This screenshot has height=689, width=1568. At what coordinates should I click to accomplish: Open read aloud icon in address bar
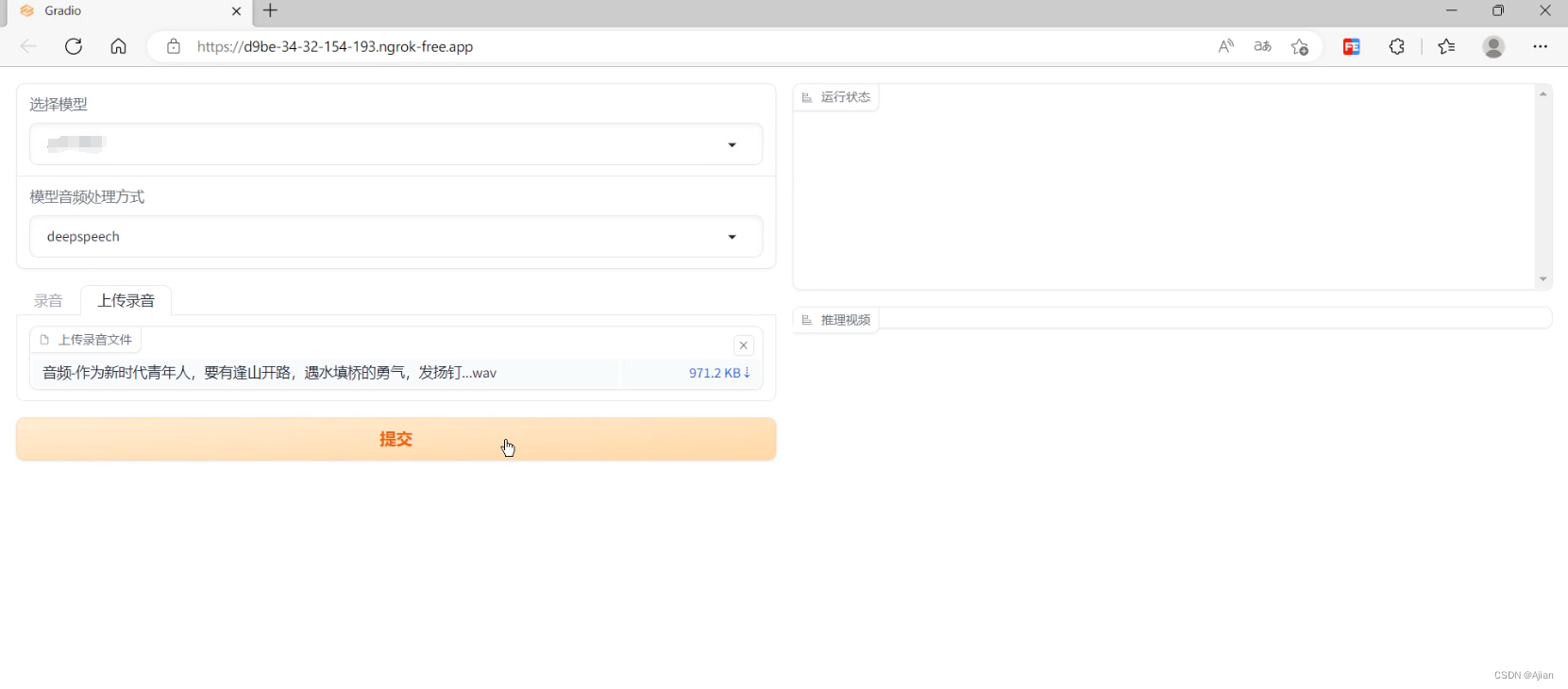pyautogui.click(x=1225, y=46)
